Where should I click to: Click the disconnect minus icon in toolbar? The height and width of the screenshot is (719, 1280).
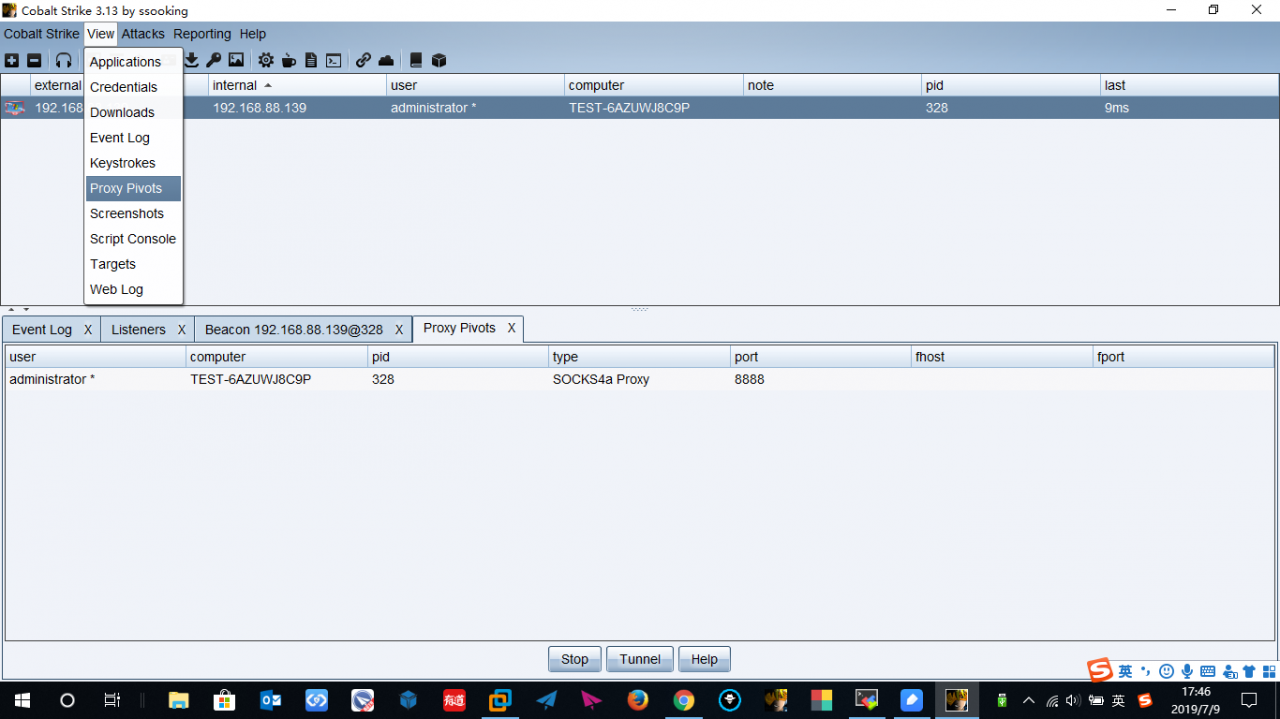tap(34, 61)
